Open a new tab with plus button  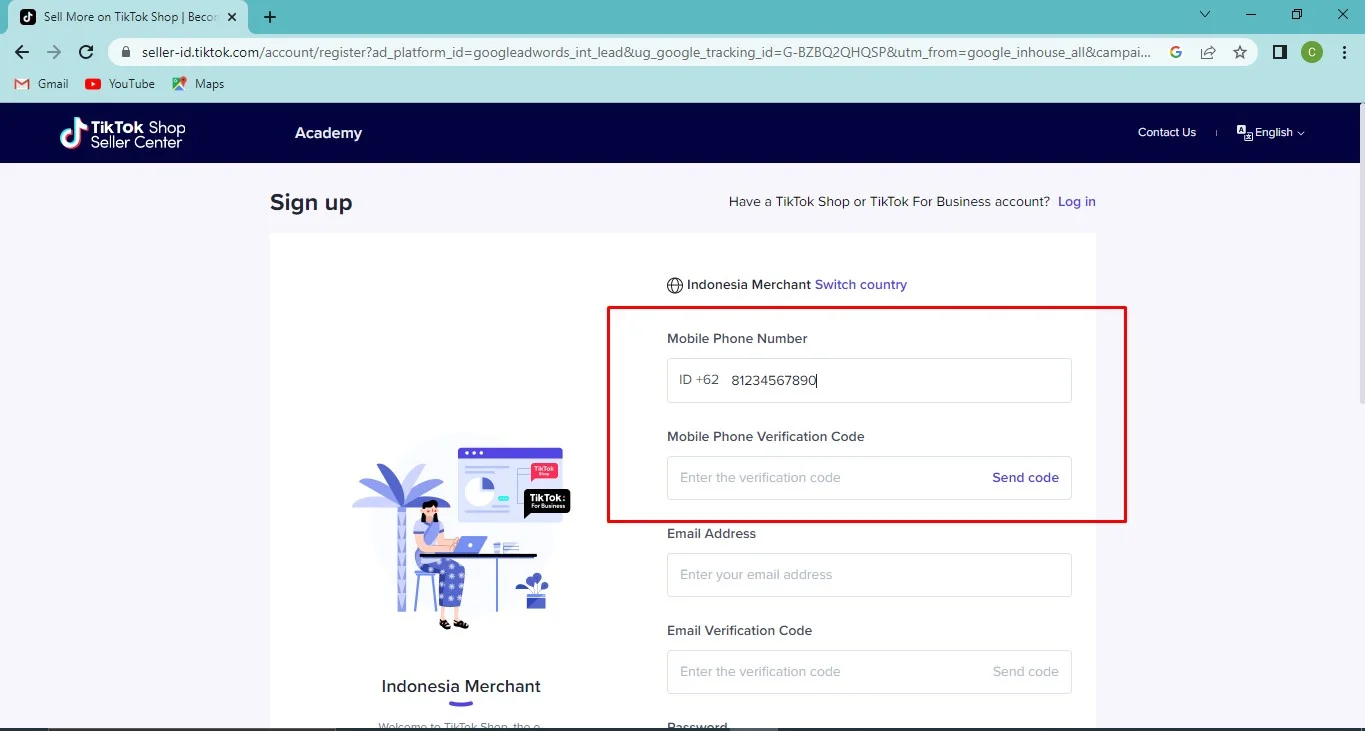[270, 17]
